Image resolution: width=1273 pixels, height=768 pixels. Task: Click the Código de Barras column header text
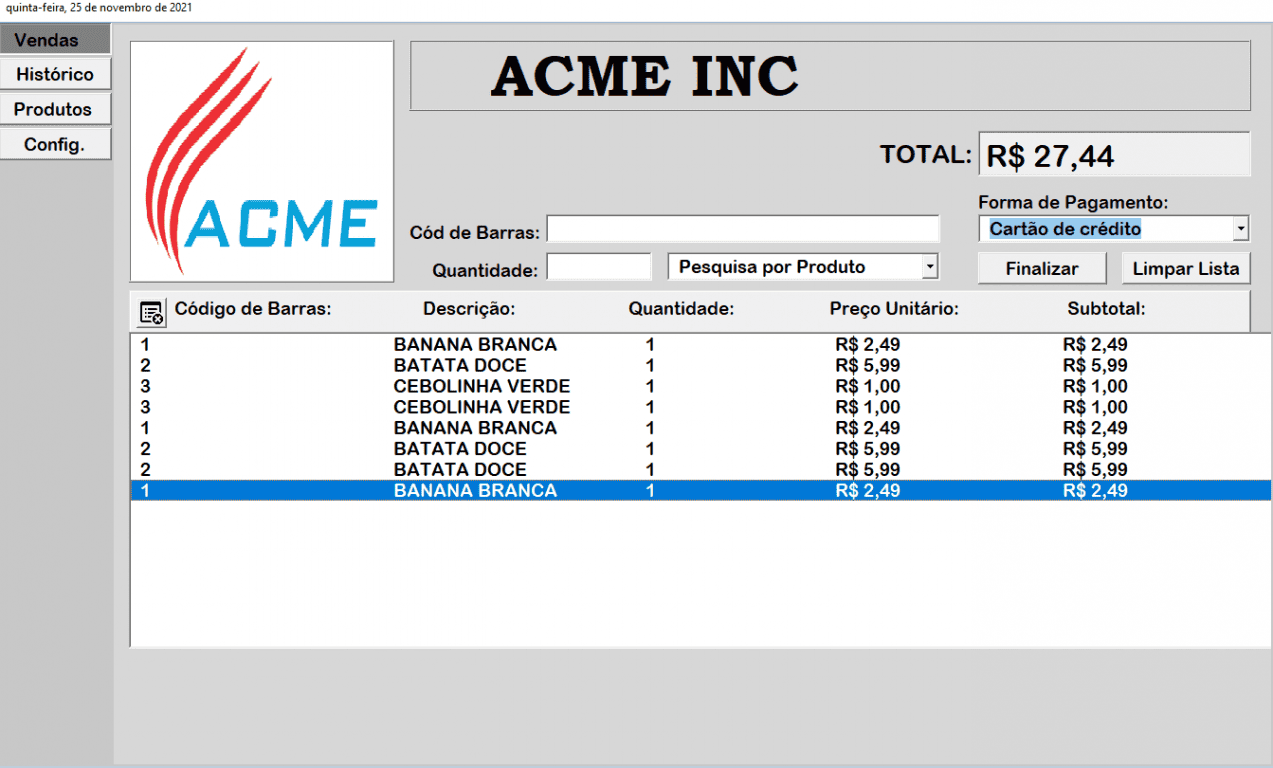coord(253,309)
